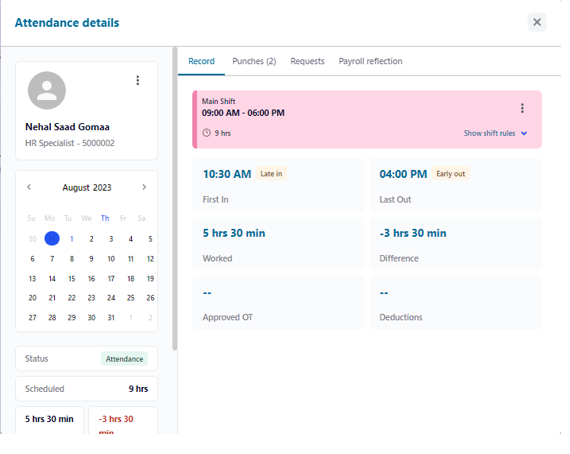Select highlighted day 31 in calendar
The image size is (570, 454).
[x=52, y=239]
